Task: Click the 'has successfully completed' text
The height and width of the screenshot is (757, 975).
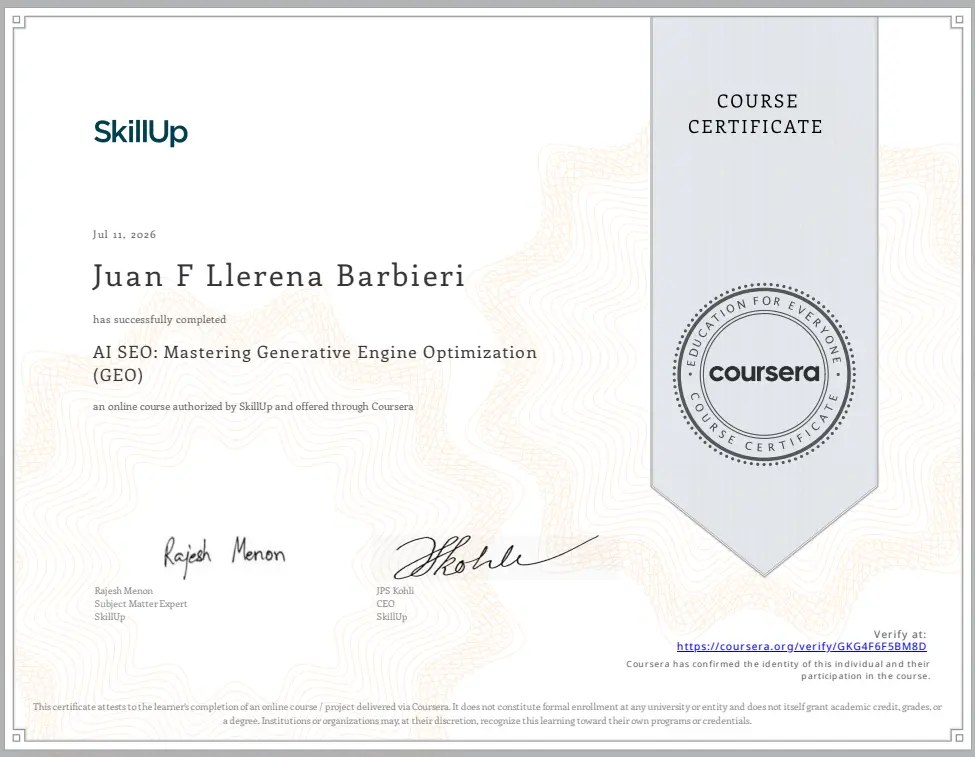Action: click(160, 319)
